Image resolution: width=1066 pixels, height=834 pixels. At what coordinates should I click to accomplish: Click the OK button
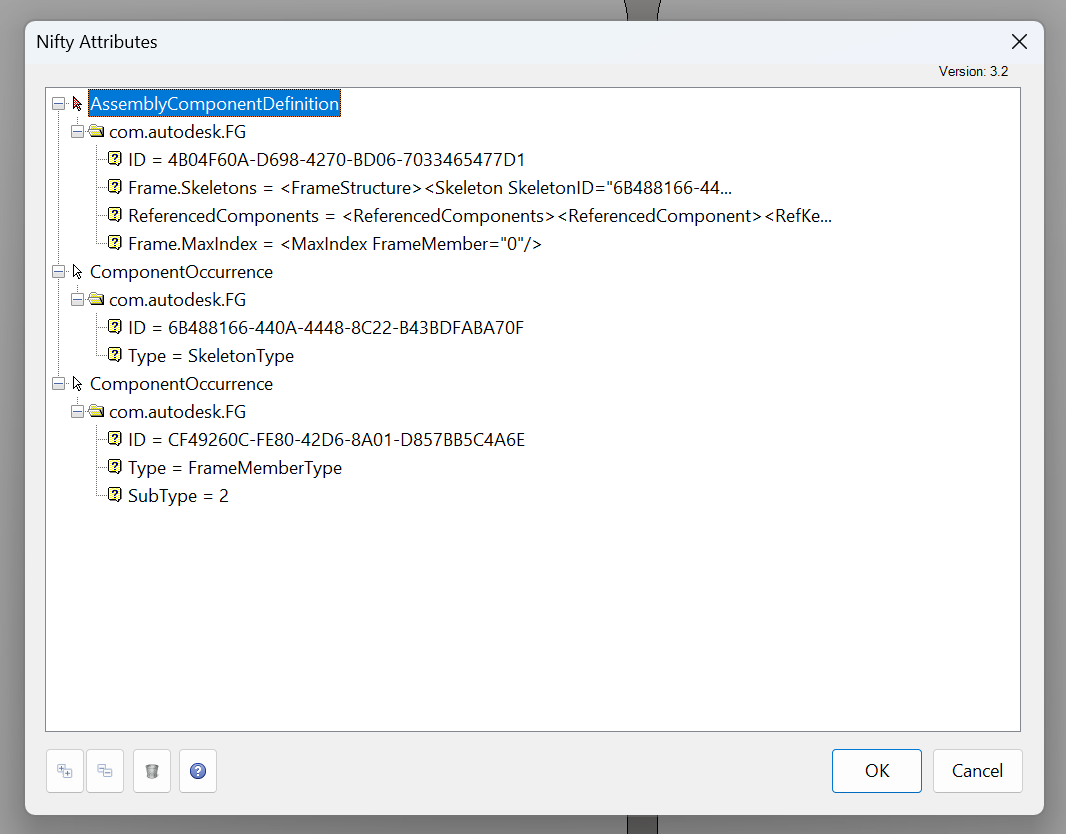(876, 771)
